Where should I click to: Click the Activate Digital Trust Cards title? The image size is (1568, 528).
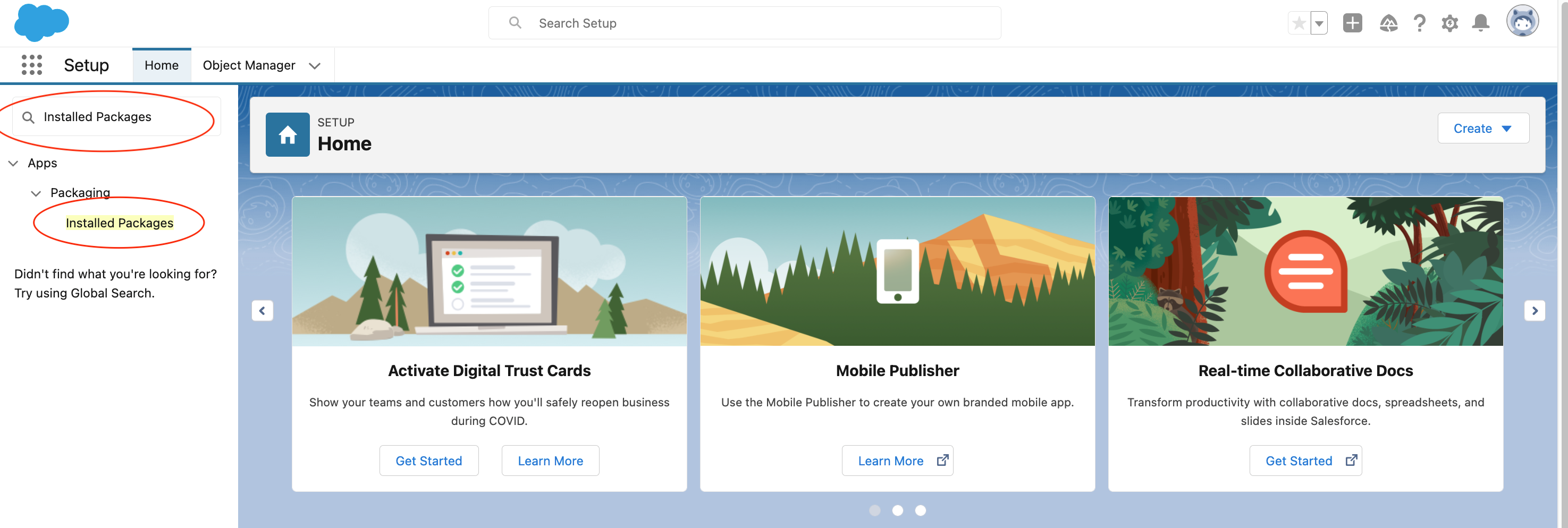click(x=490, y=371)
